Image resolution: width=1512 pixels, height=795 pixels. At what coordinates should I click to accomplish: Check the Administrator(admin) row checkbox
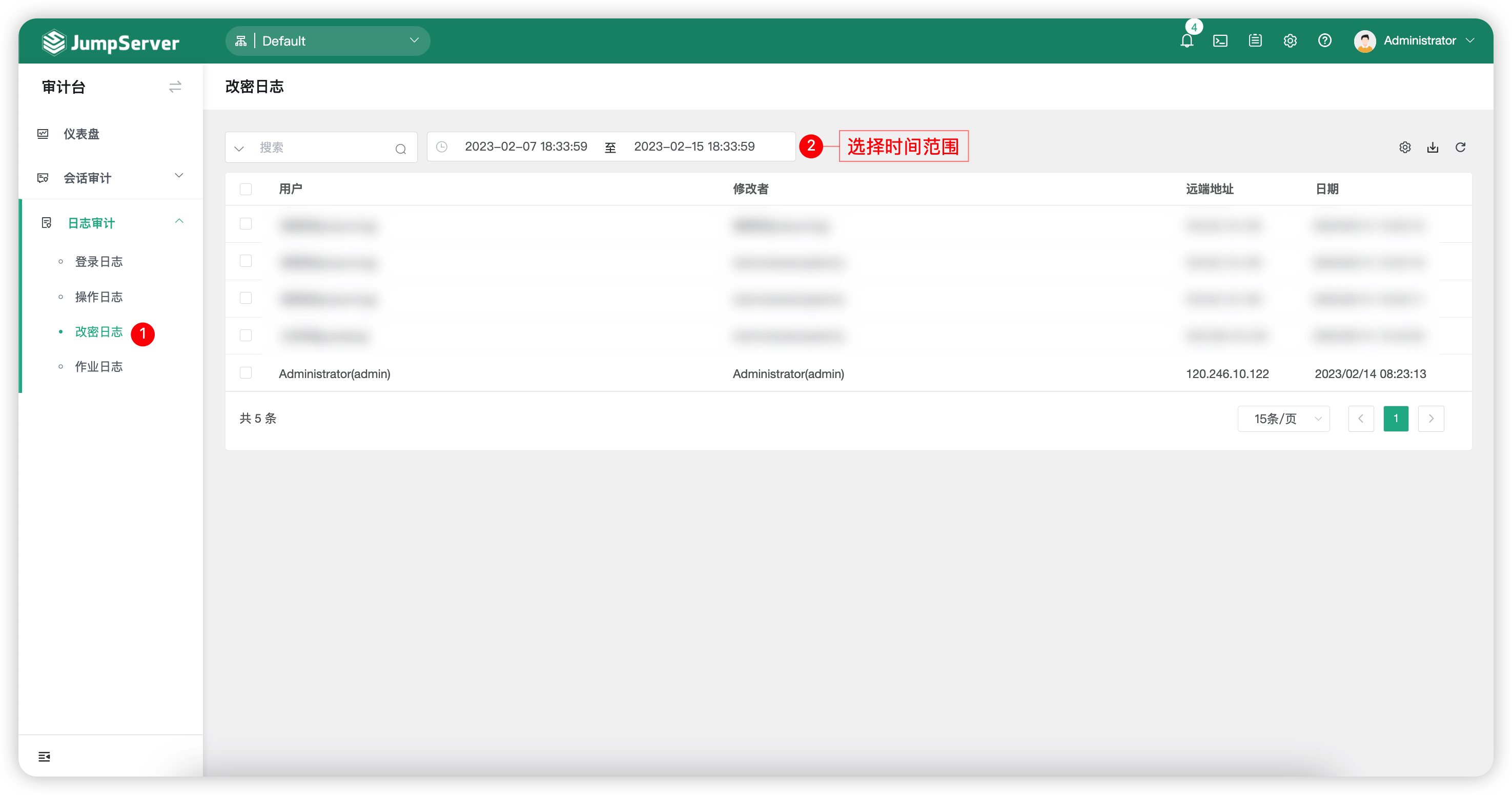(x=246, y=372)
